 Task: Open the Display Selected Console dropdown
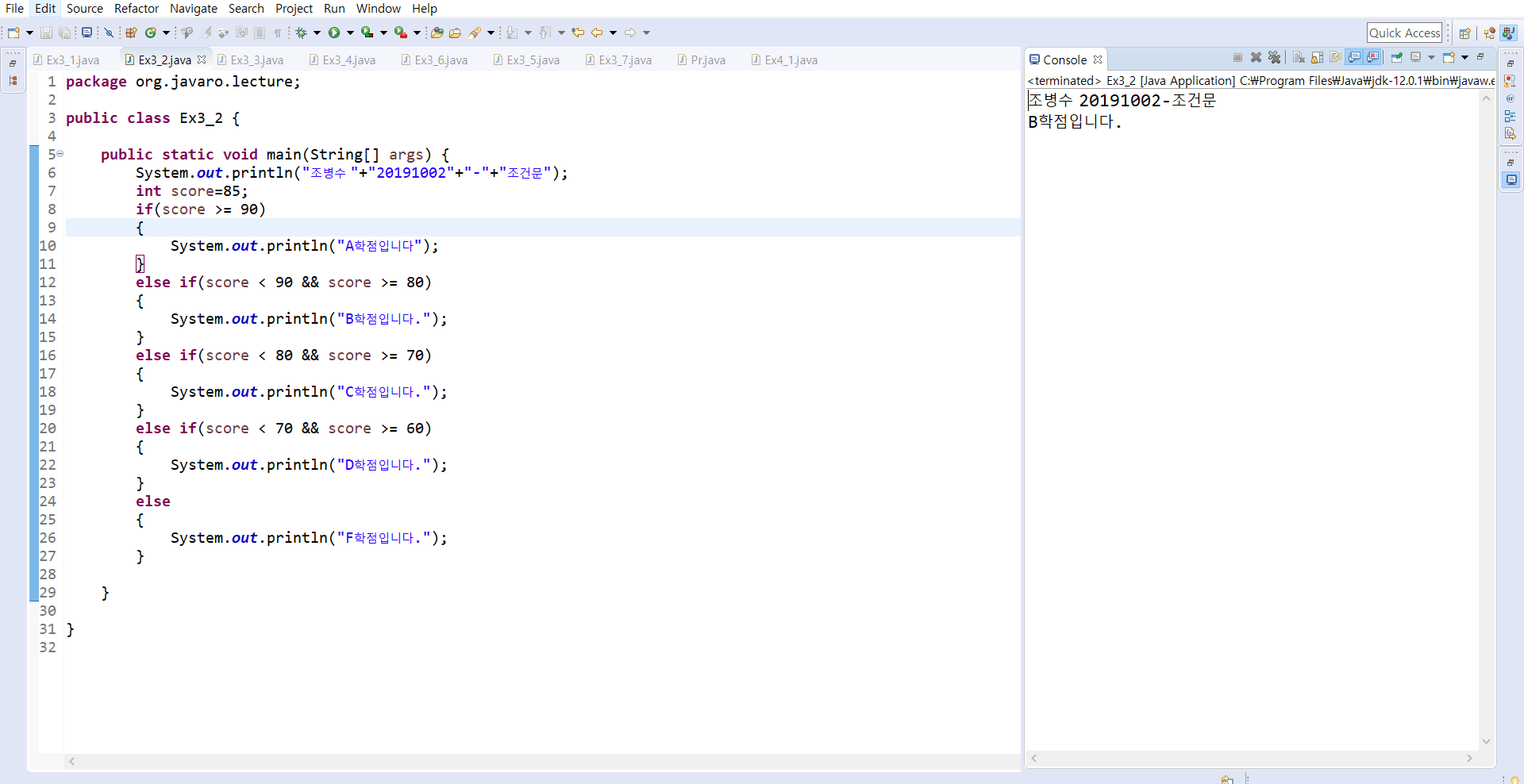click(1431, 57)
